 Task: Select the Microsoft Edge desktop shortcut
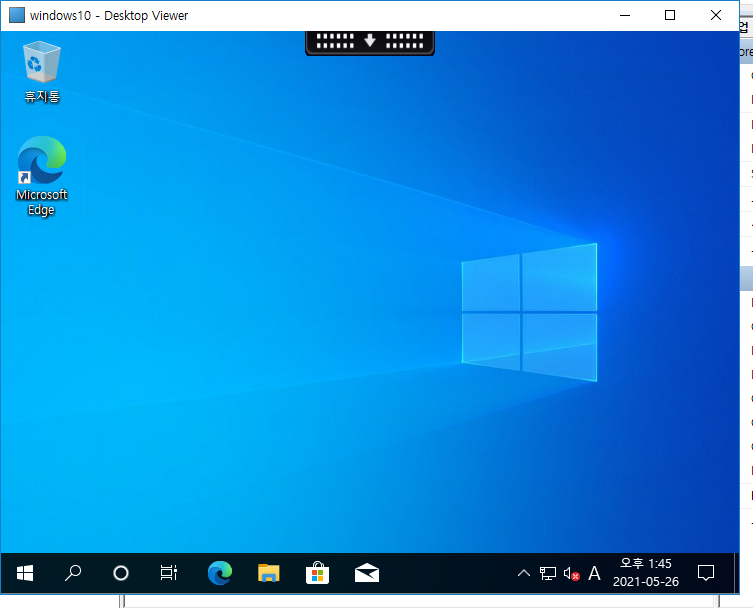(x=41, y=176)
